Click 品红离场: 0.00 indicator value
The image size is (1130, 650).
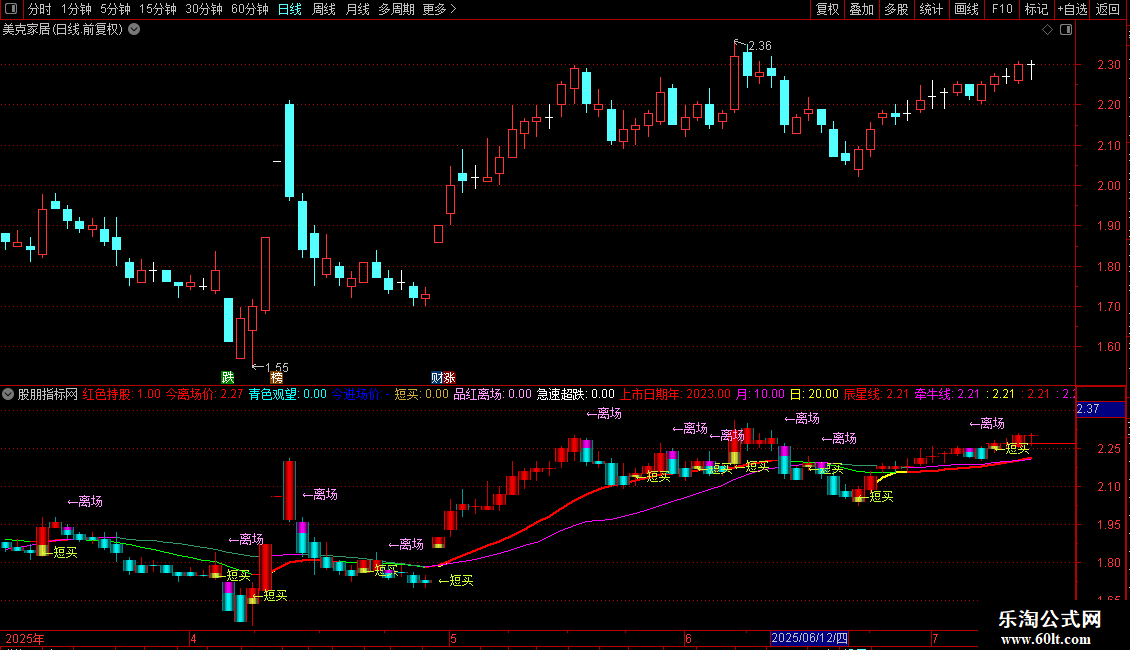pos(492,394)
